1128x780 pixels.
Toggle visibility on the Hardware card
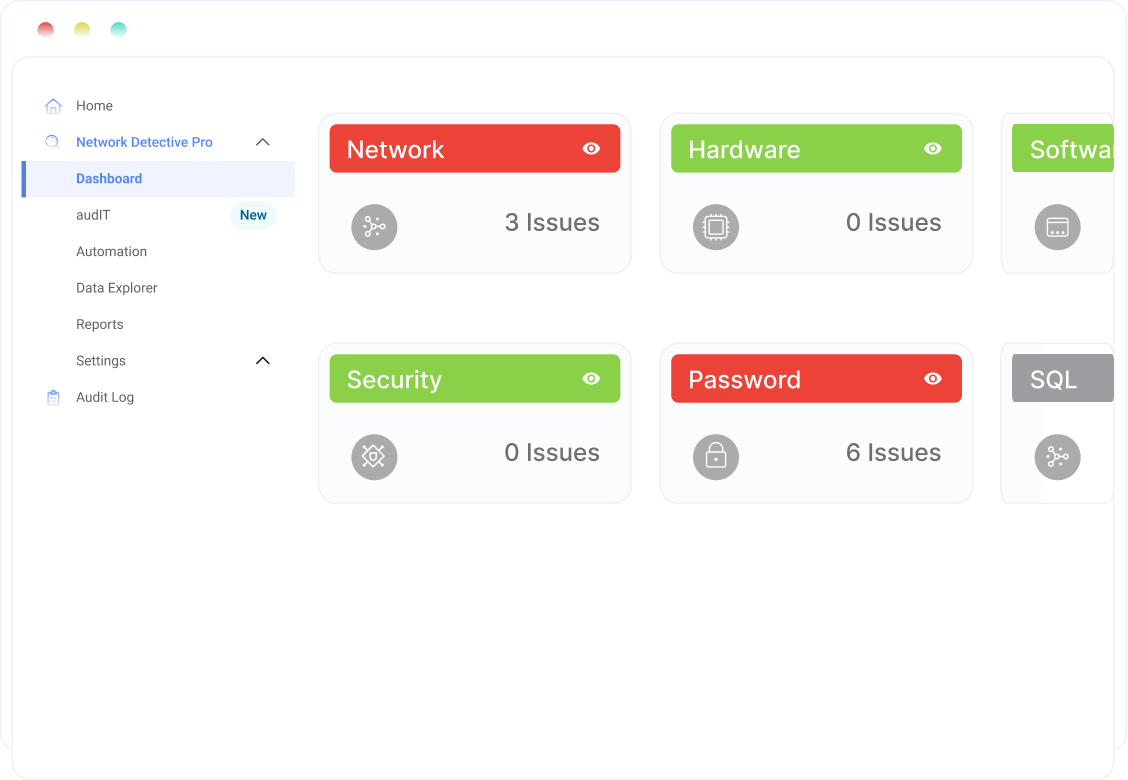coord(931,149)
